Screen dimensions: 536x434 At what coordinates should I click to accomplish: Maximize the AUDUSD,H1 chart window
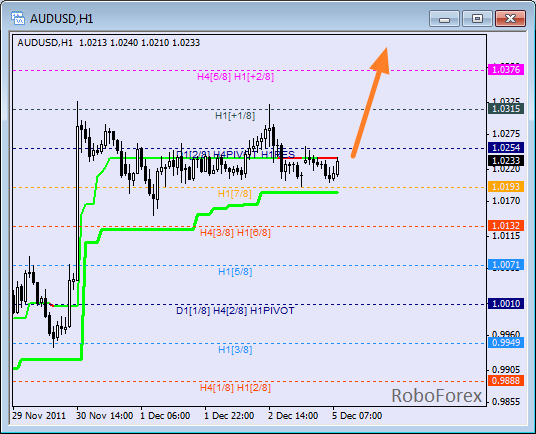click(x=477, y=18)
